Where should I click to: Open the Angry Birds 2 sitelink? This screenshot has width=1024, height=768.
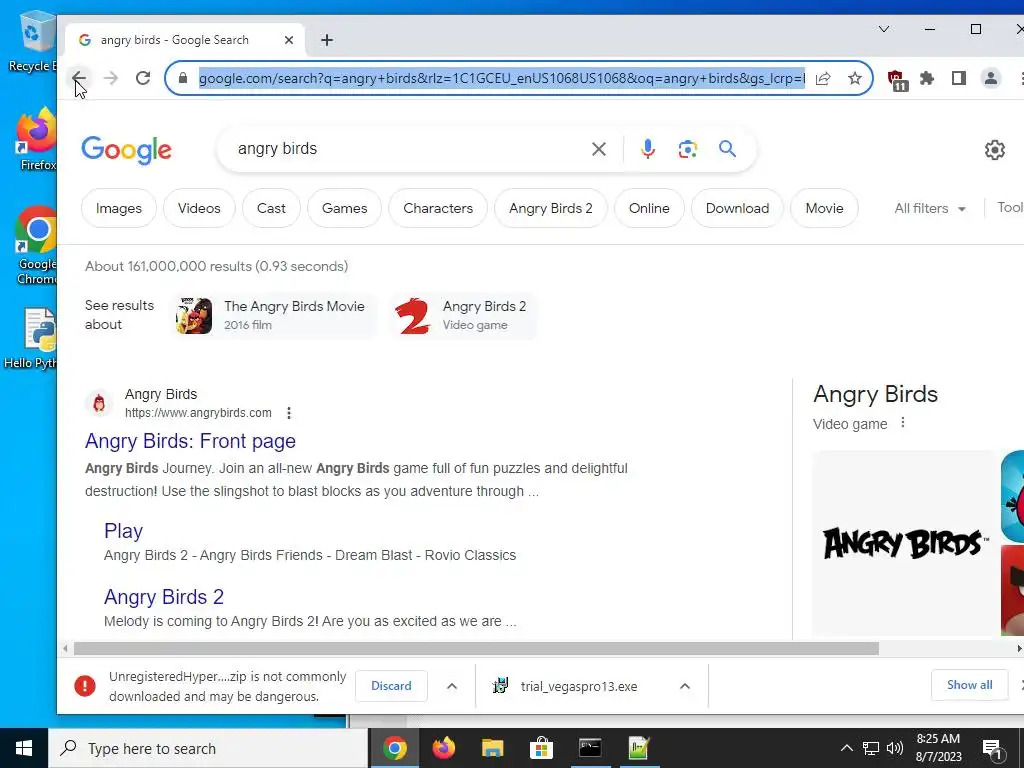[x=164, y=597]
